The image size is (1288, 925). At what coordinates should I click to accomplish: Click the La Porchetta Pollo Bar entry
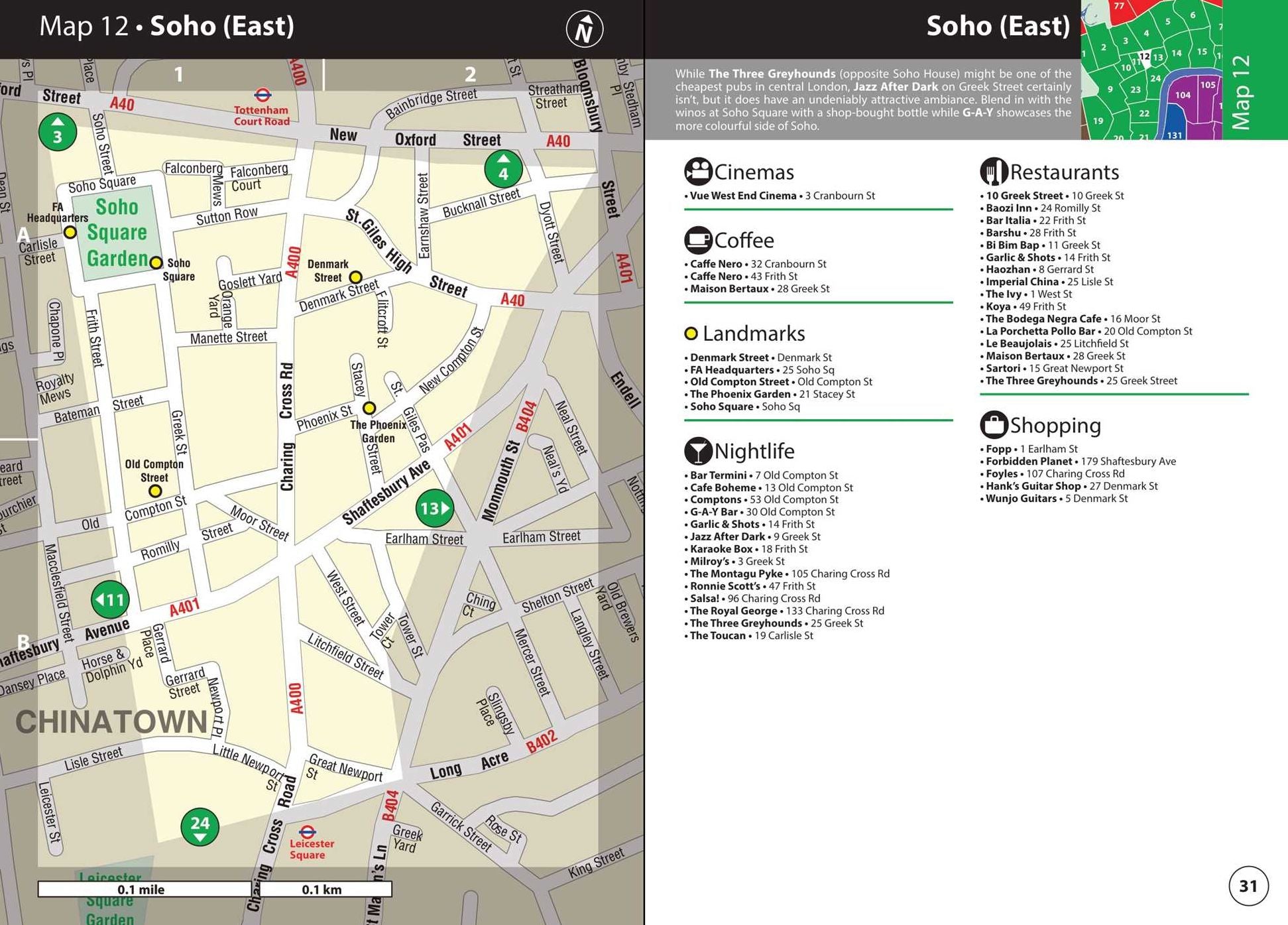1086,332
